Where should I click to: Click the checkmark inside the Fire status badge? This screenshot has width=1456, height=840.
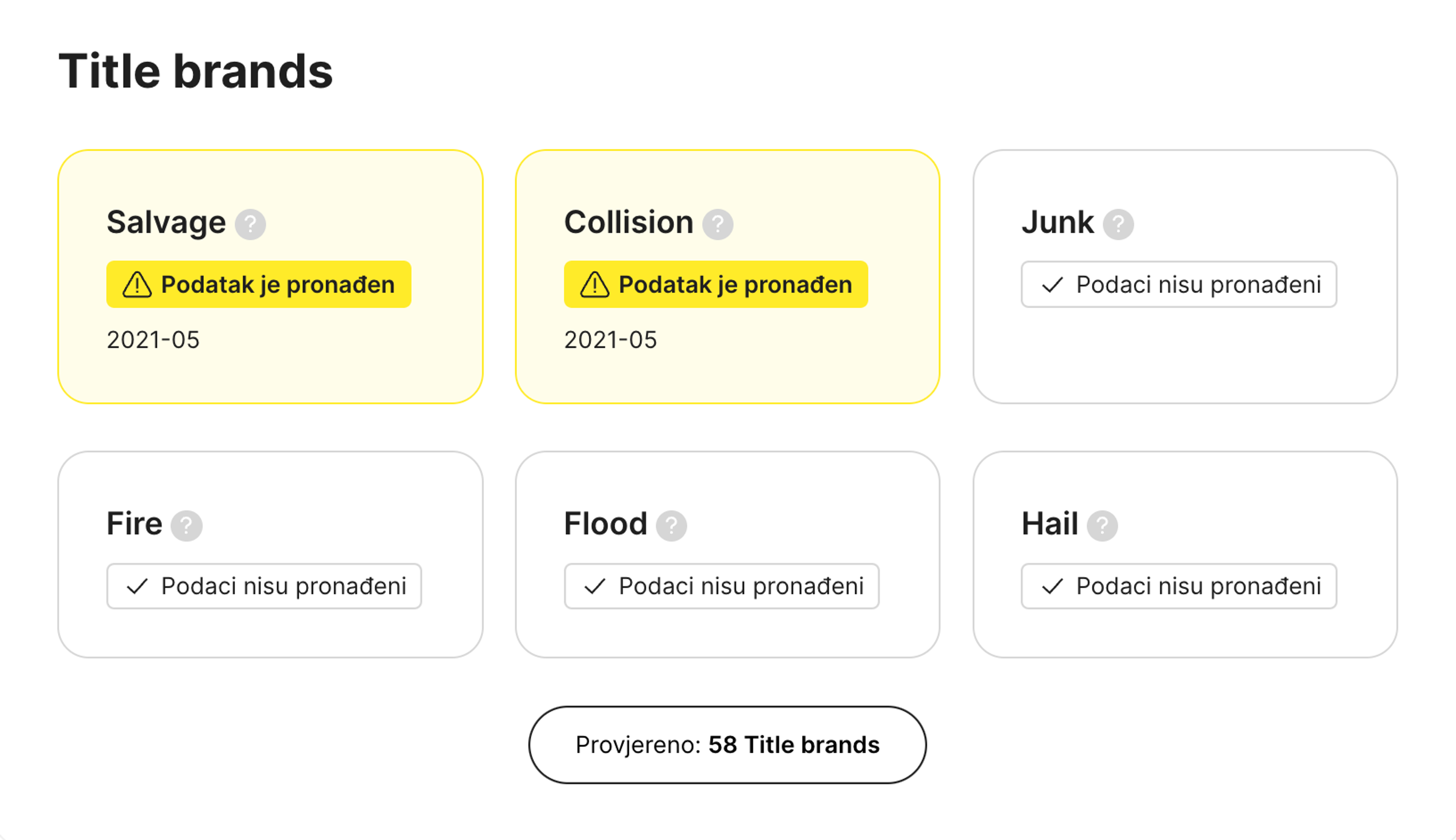coord(137,586)
